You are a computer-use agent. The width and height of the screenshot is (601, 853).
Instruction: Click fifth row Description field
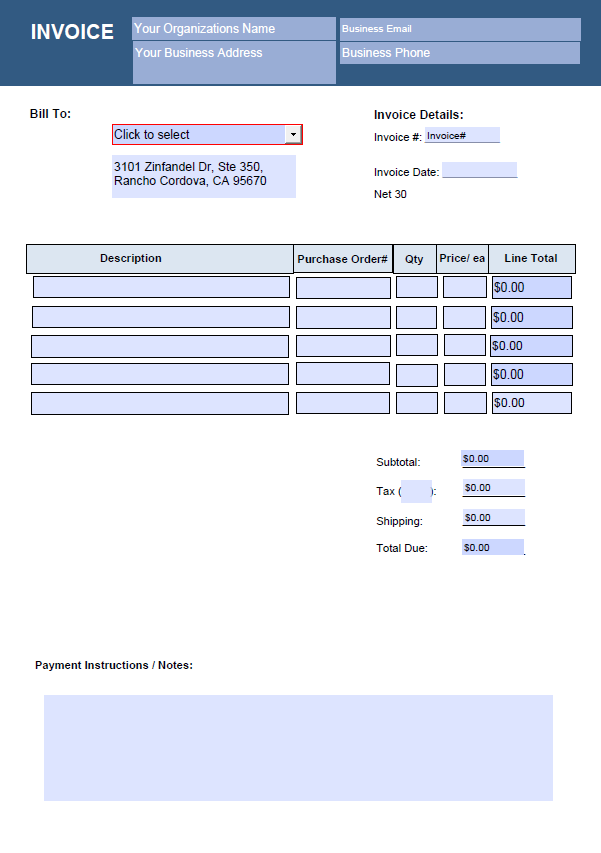(x=160, y=404)
